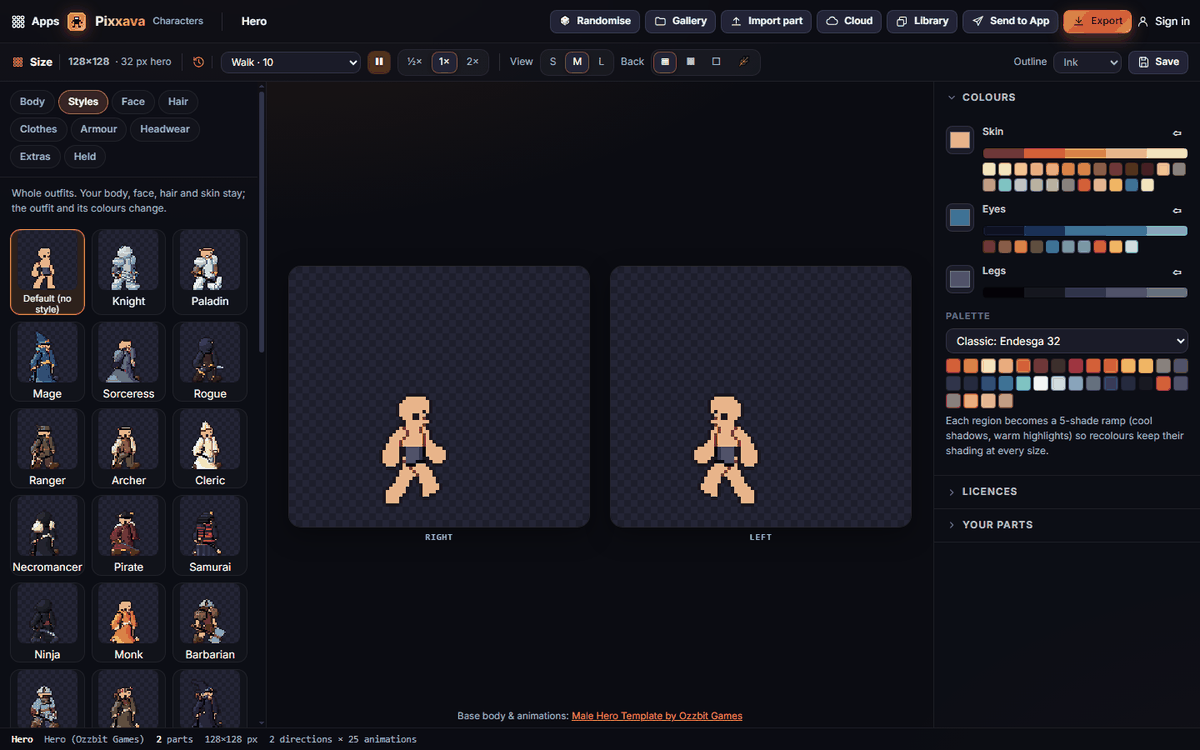This screenshot has width=1200, height=750.
Task: Switch View size to S
Action: pos(553,62)
